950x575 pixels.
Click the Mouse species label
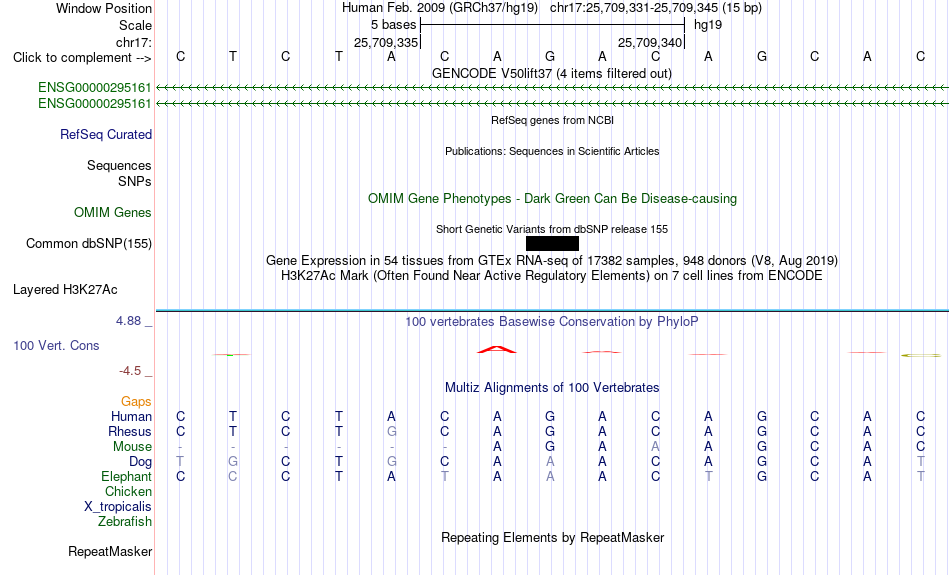tap(132, 447)
